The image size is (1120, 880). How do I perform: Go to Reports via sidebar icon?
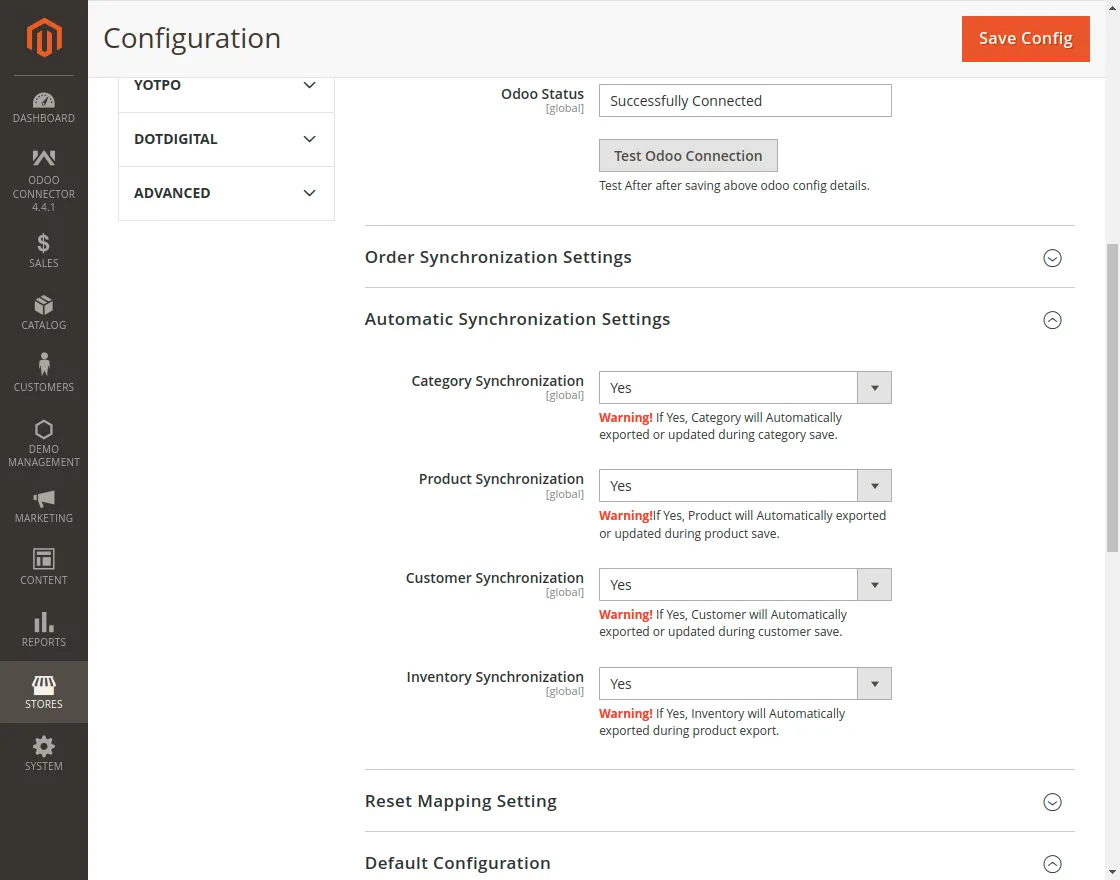pyautogui.click(x=43, y=628)
